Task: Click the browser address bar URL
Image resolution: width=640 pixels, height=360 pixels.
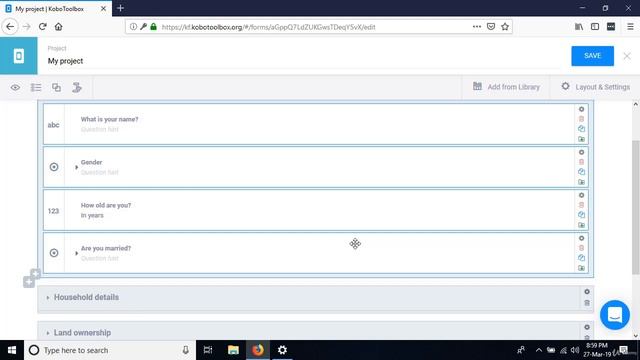Action: pyautogui.click(x=269, y=27)
